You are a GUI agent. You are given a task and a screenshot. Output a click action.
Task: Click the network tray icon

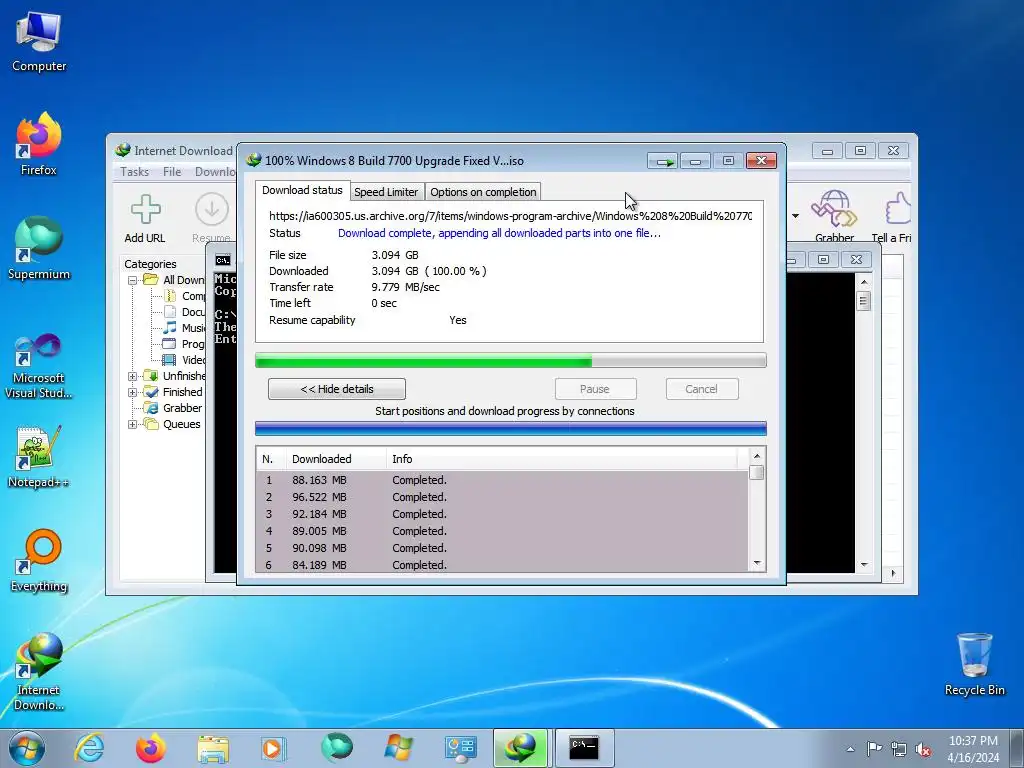click(899, 749)
